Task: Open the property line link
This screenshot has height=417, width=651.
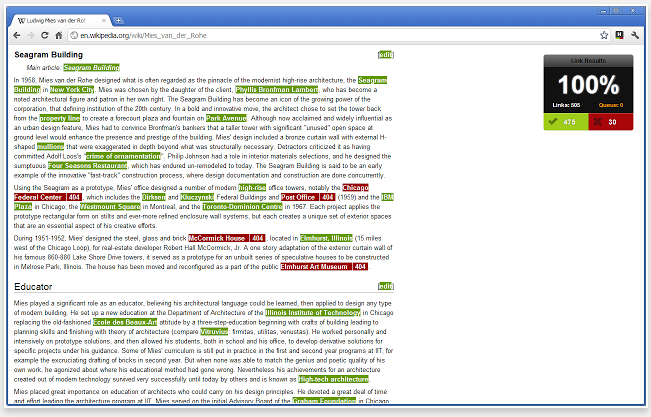Action: click(x=60, y=118)
